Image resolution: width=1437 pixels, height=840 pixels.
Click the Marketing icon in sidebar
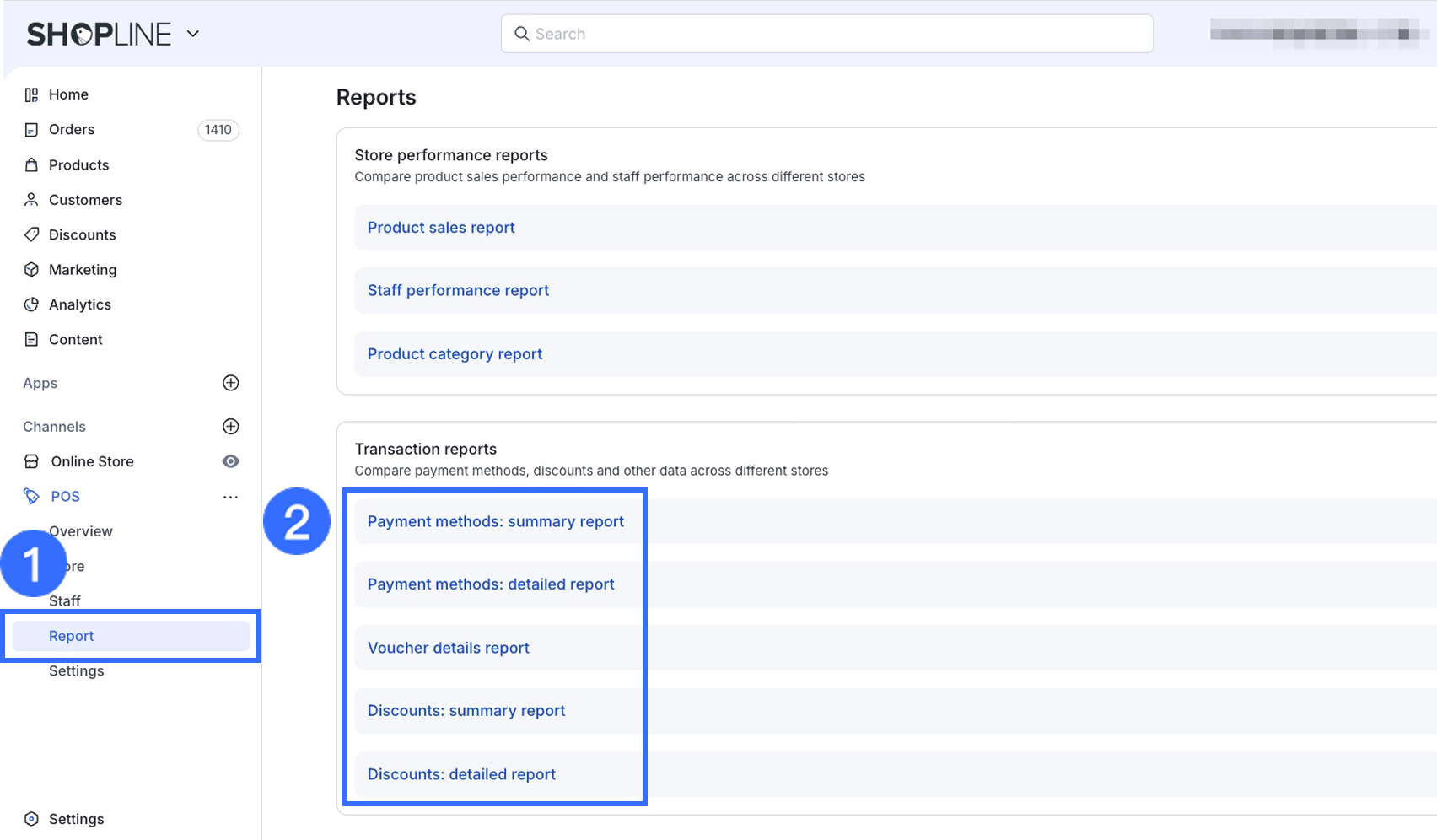(31, 270)
